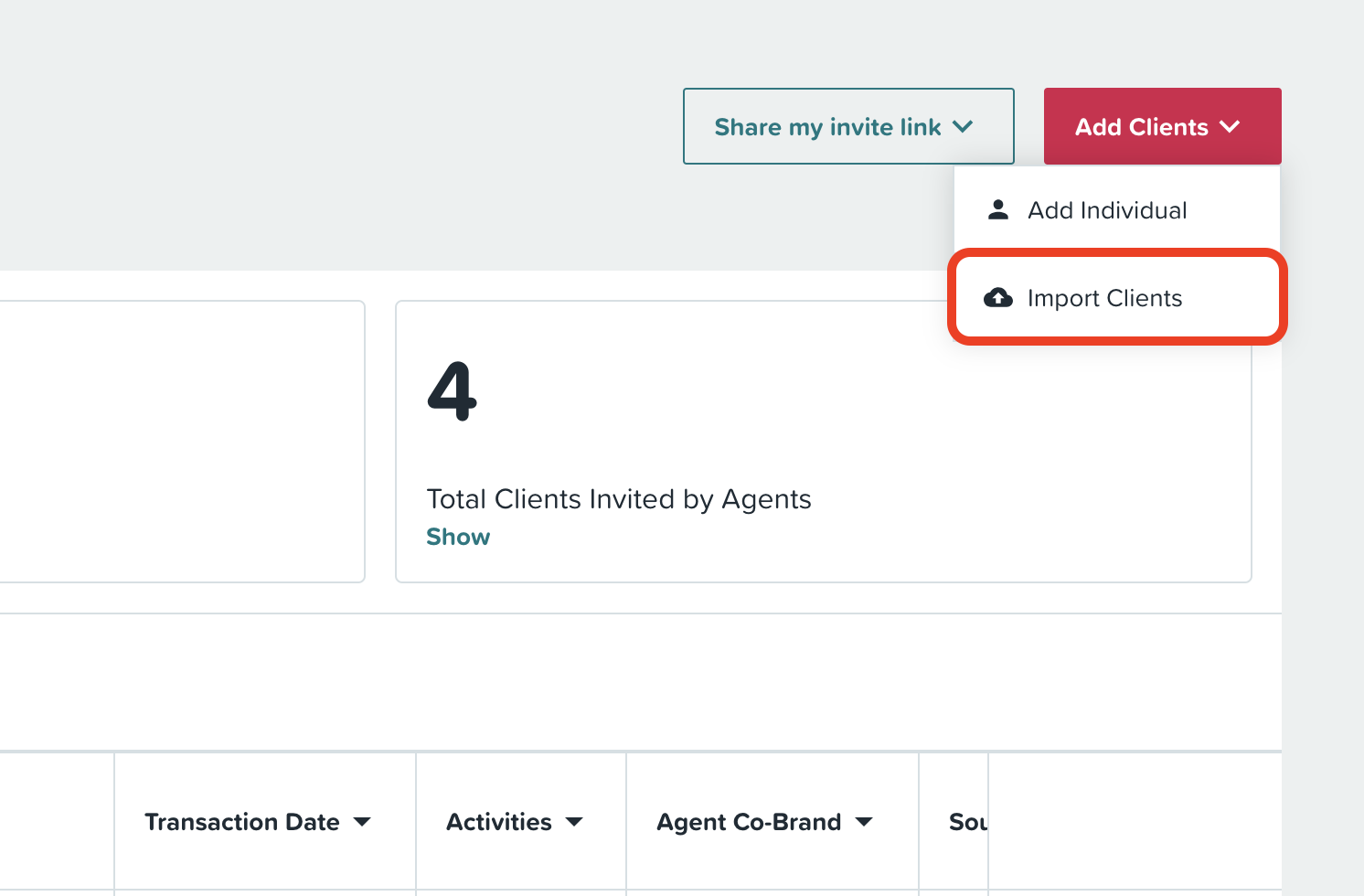Click the Add Clients button
Viewport: 1364px width, 896px height.
1162,126
